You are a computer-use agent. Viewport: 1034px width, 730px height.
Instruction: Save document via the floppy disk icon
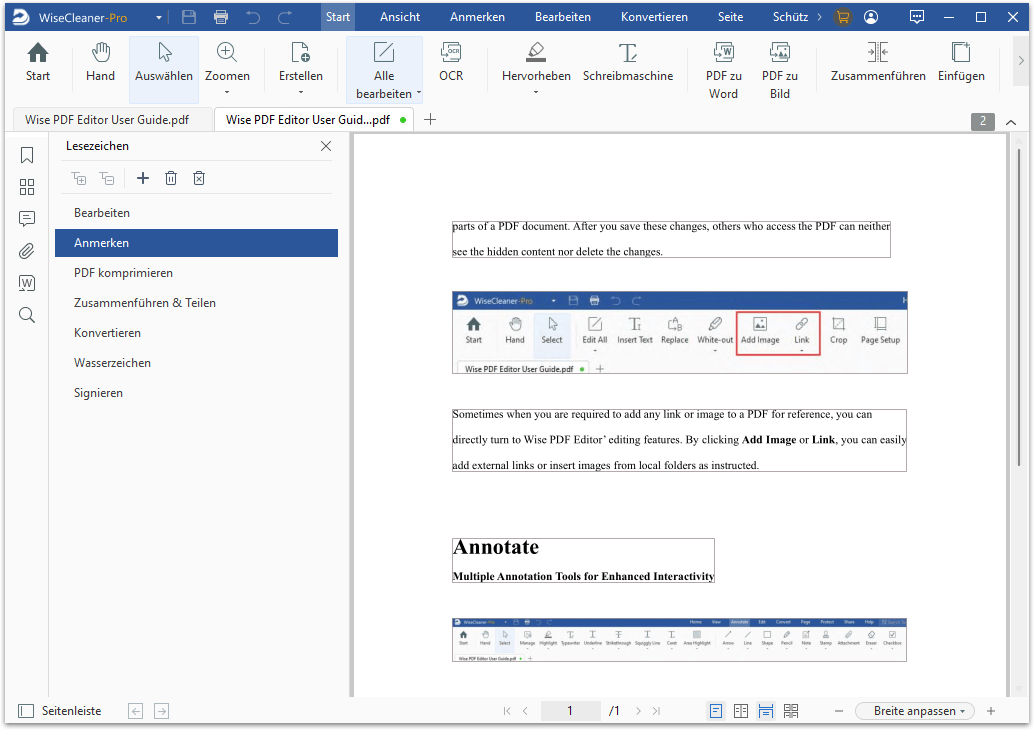(189, 17)
